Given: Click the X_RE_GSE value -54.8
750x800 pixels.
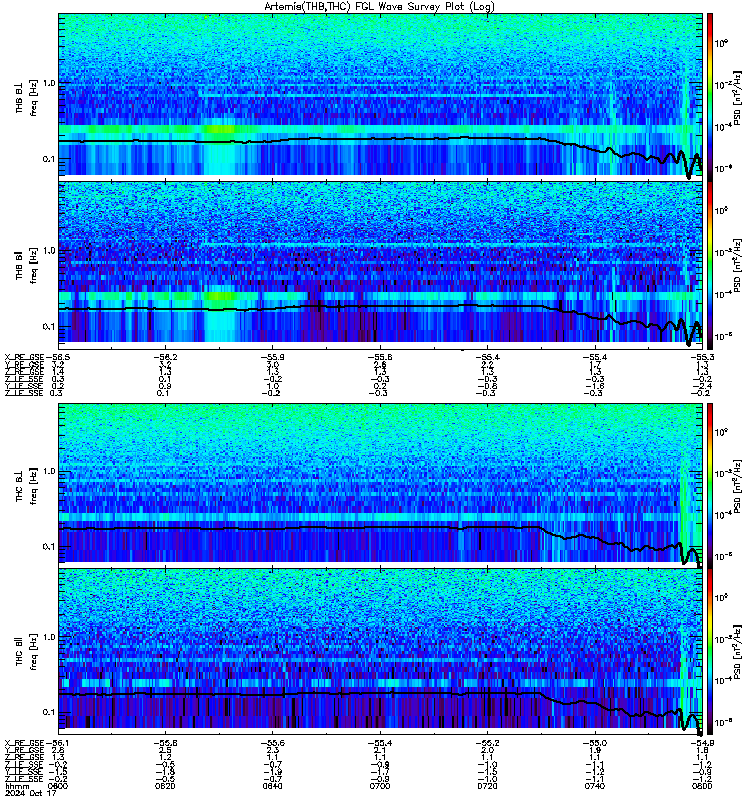Looking at the screenshot, I should pos(702,743).
